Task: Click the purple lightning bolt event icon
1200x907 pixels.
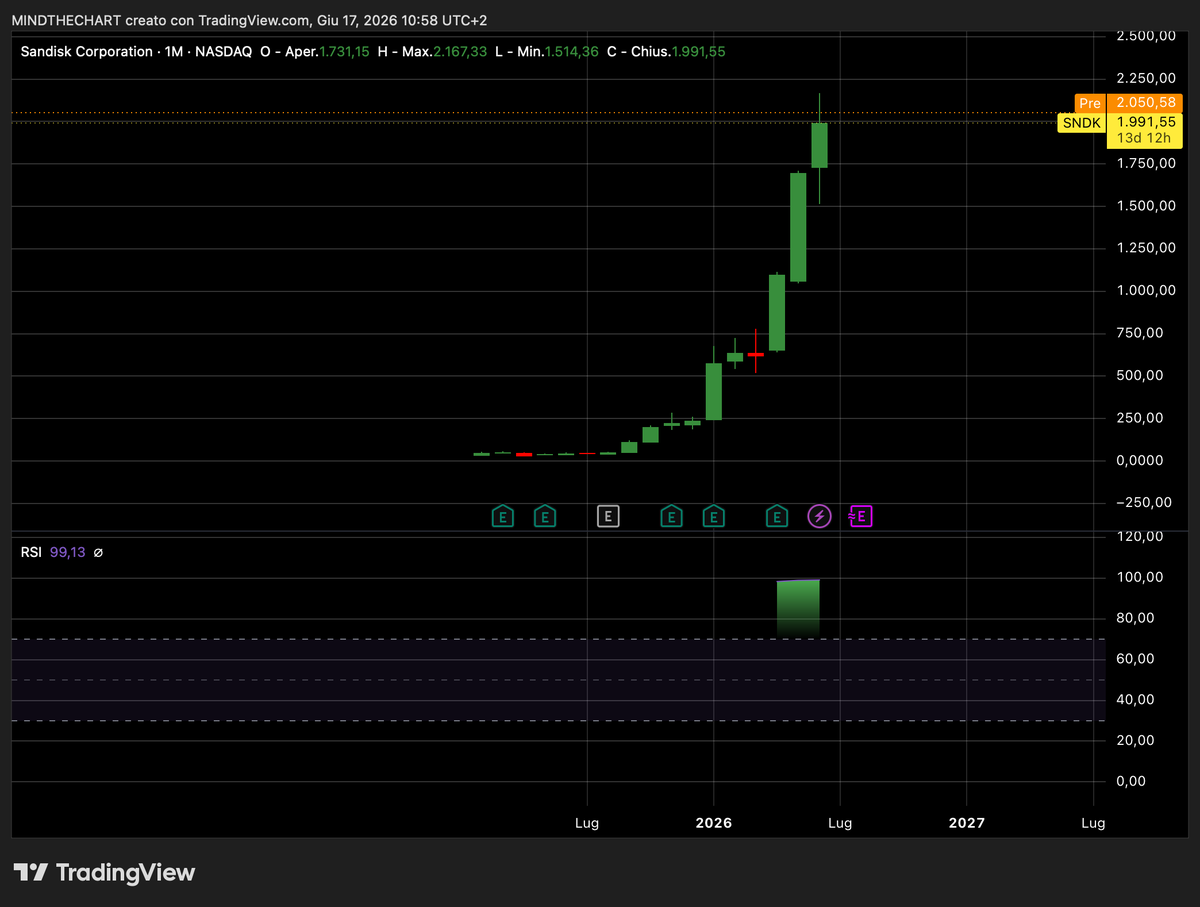Action: (819, 517)
